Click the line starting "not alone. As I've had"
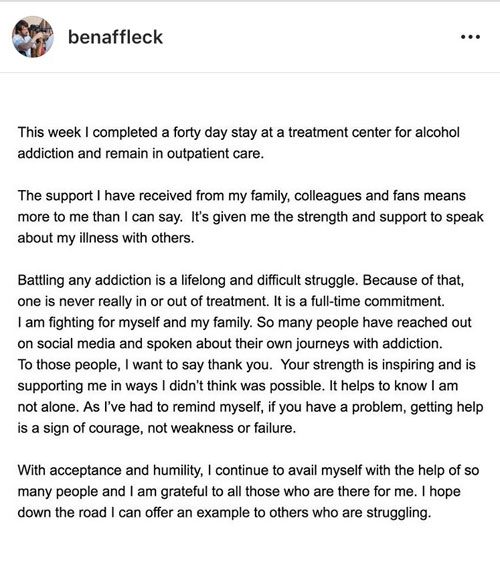Screen dimensions: 500x571 tap(251, 407)
